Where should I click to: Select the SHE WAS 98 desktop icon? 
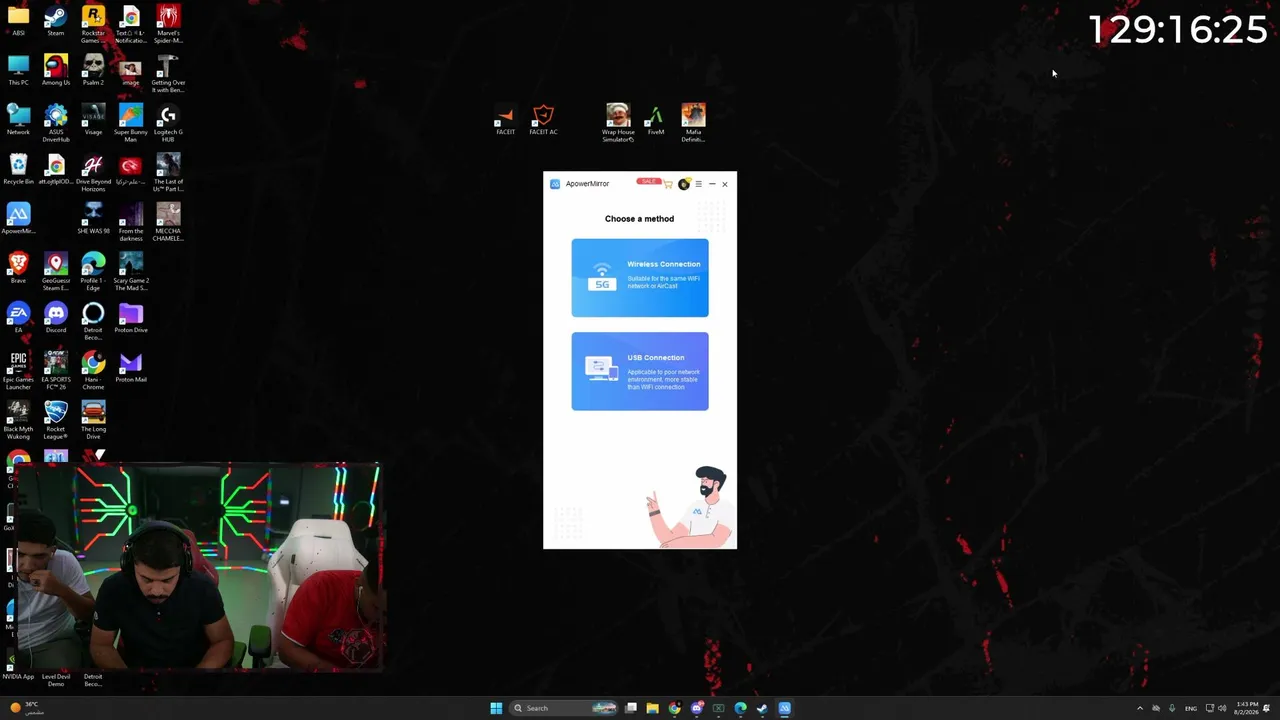(x=93, y=219)
